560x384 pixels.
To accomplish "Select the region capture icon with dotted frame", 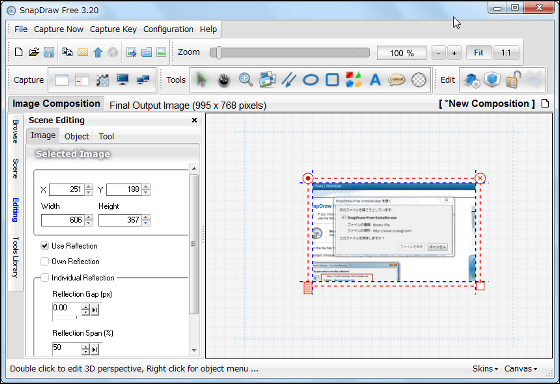I will coord(102,80).
